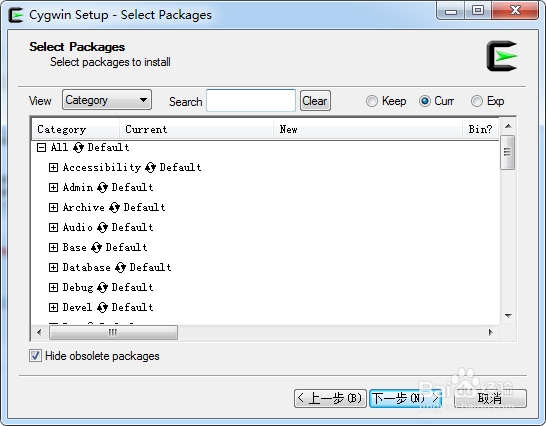This screenshot has width=546, height=426.
Task: Click the 下一步(N) next button
Action: [x=406, y=398]
